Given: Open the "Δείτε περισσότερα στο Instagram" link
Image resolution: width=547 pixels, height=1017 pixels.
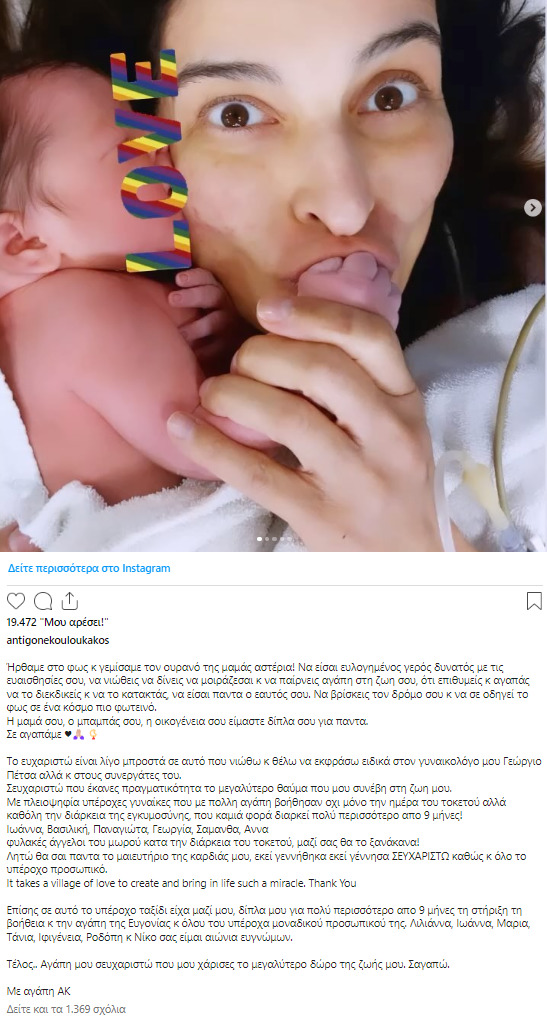Looking at the screenshot, I should pos(89,568).
